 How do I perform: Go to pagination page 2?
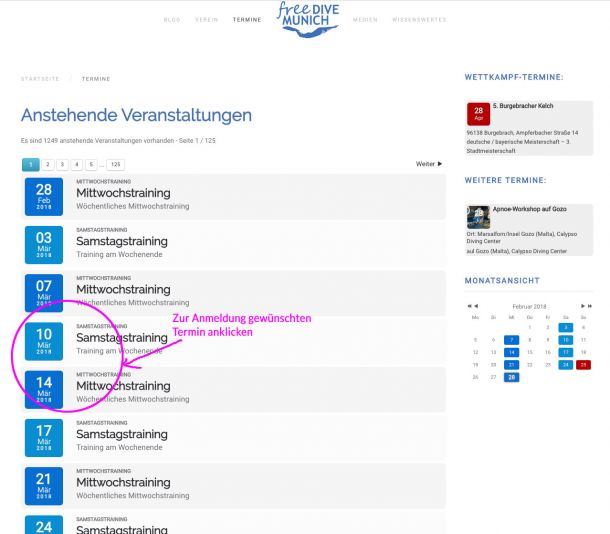point(47,163)
